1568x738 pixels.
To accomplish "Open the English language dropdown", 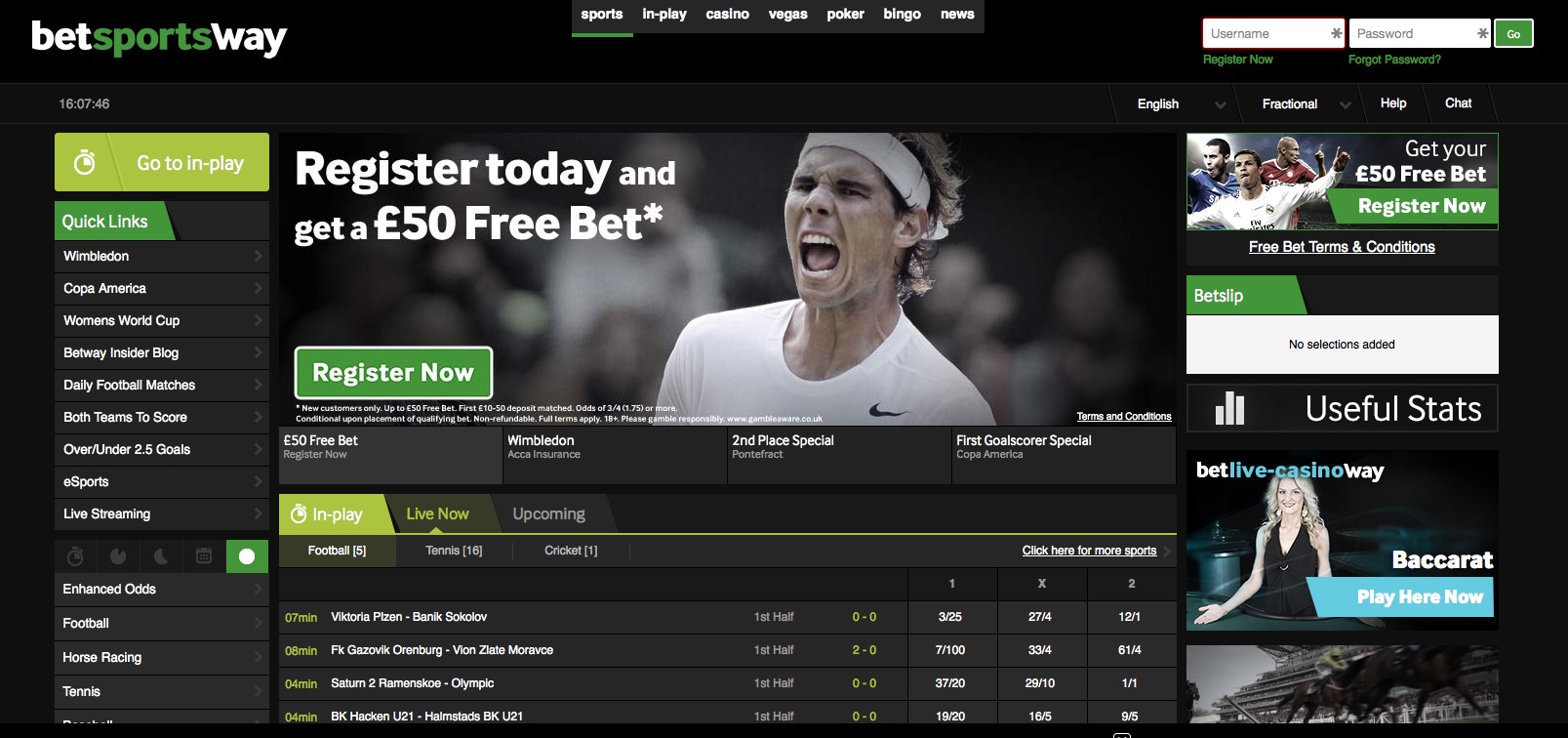I will click(1174, 103).
